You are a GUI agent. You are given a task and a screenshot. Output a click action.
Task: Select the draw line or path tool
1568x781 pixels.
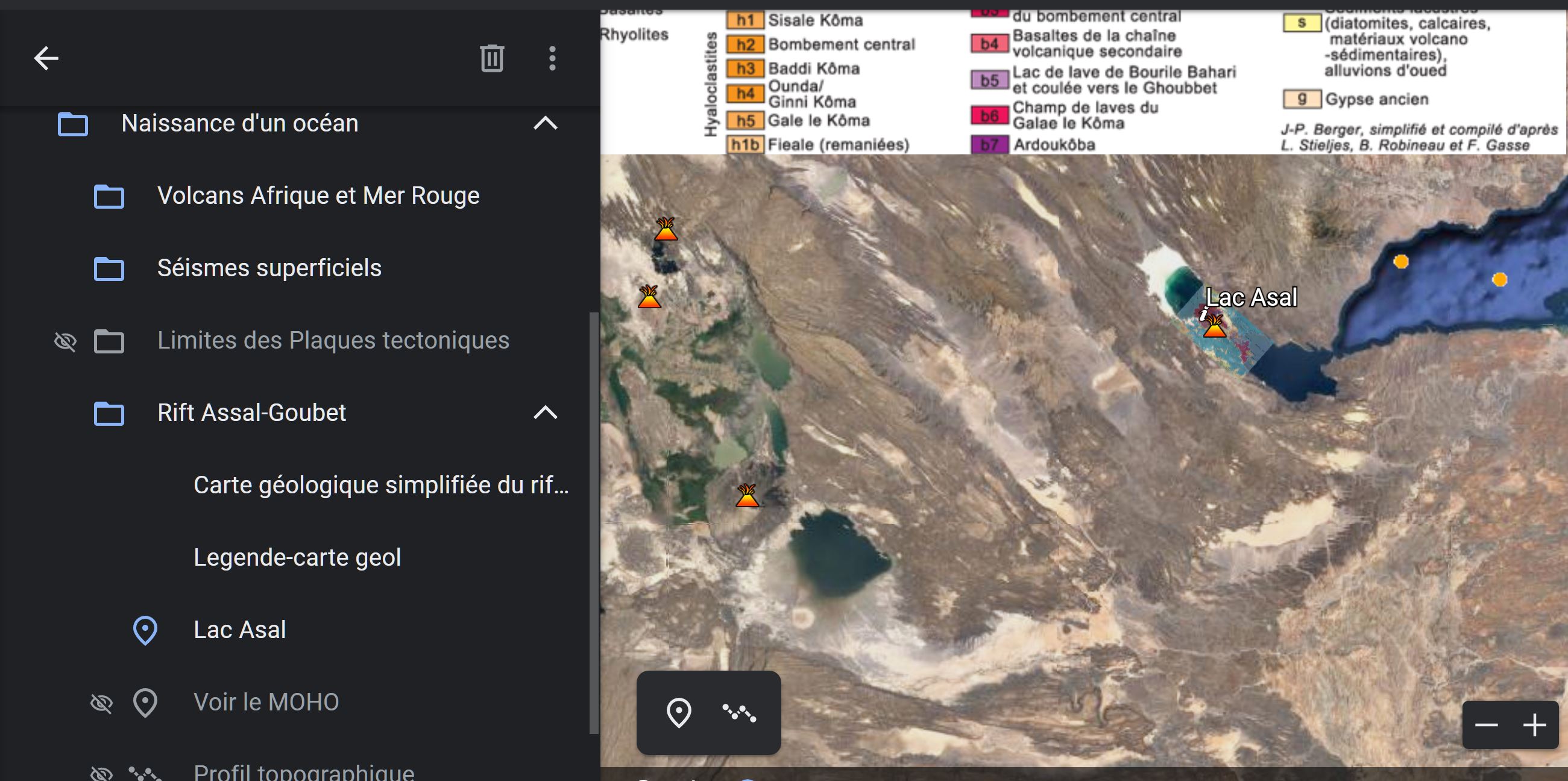tap(739, 713)
